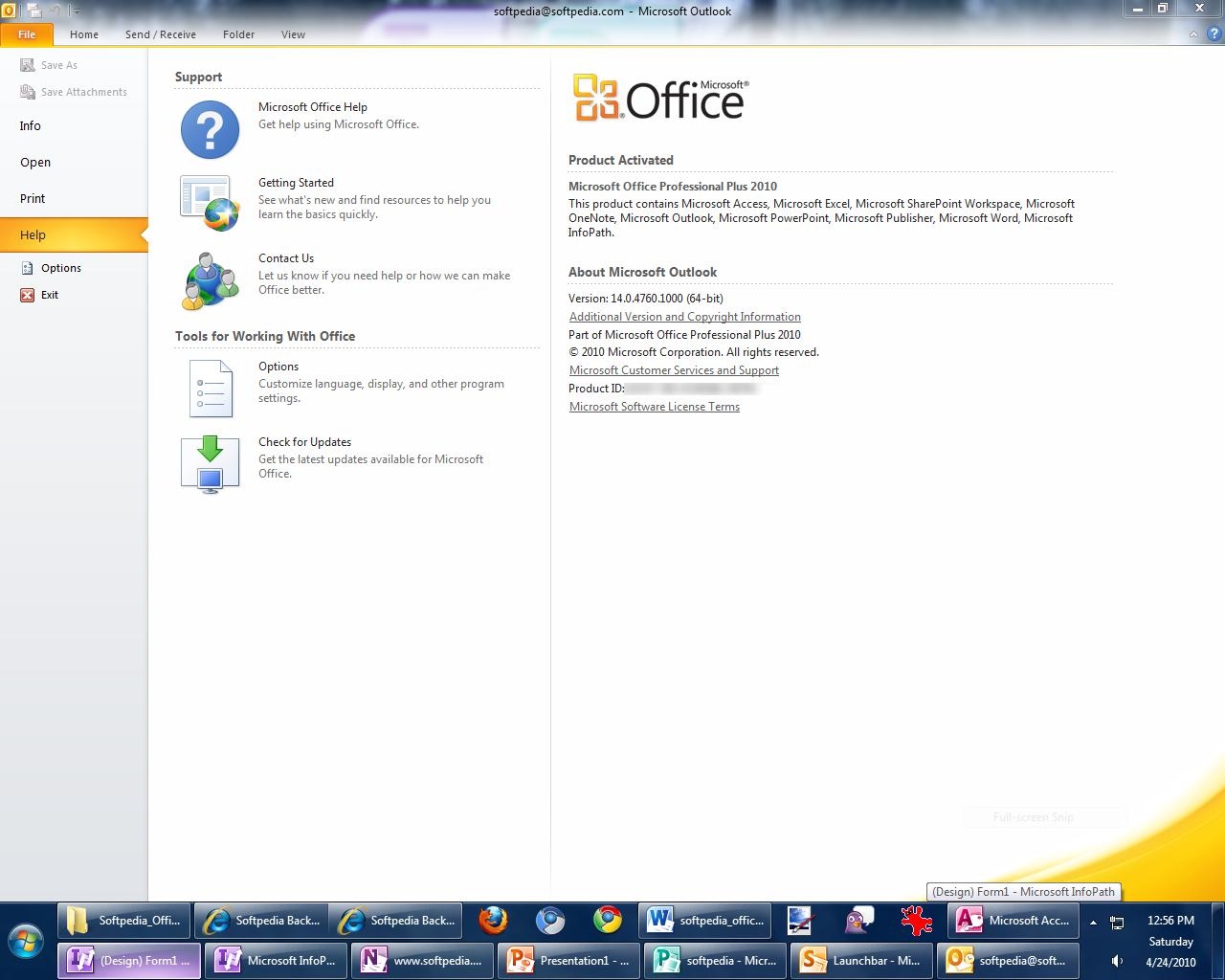Viewport: 1225px width, 980px height.
Task: Open the Getting Started globe icon
Action: (210, 203)
